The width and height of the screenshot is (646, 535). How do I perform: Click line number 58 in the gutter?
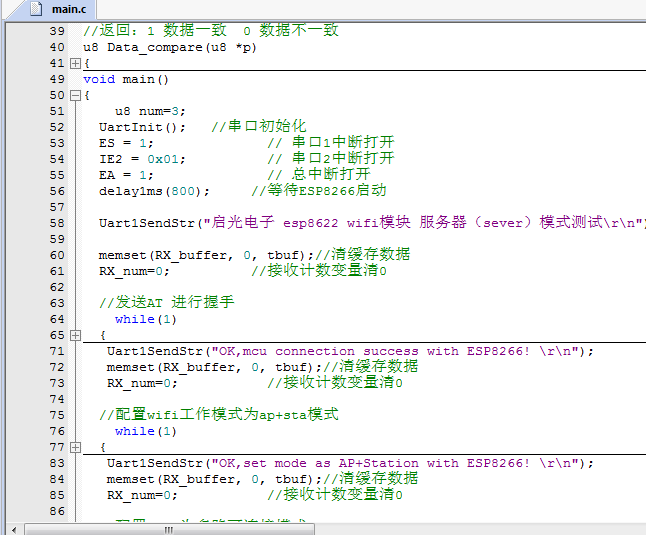point(57,223)
